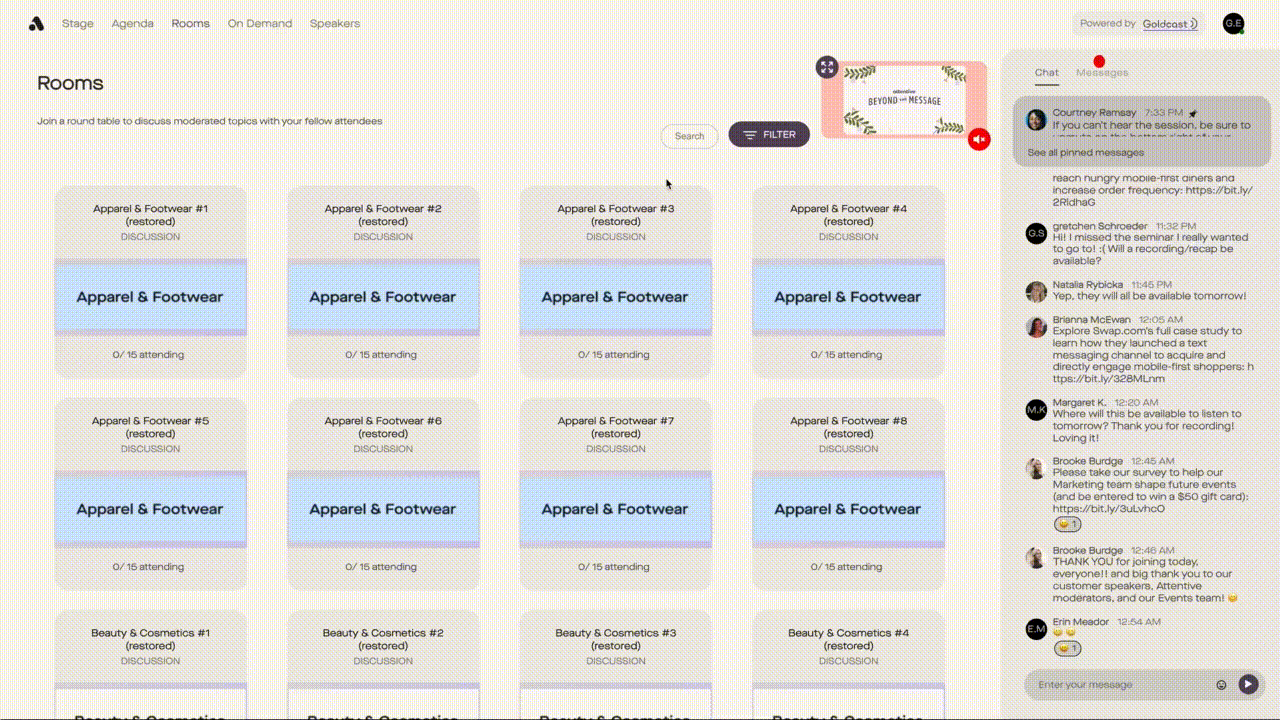Open the Beauty & Cosmetics #1 room card
The height and width of the screenshot is (720, 1280).
[x=150, y=664]
